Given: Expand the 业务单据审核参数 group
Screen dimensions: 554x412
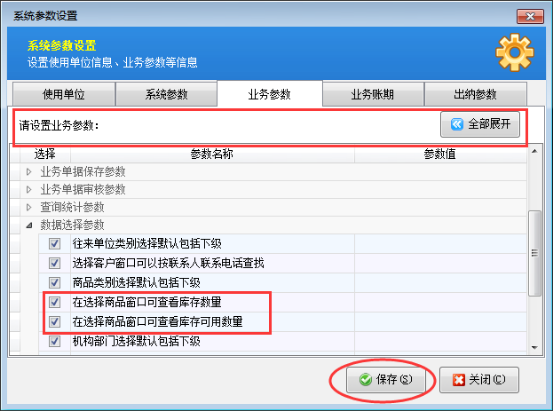Looking at the screenshot, I should coord(29,190).
